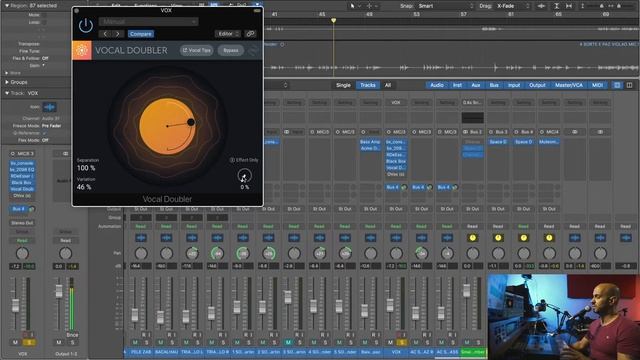Open the Vocal D... insert on the VOX mixer strip
The height and width of the screenshot is (360, 640).
pos(396,168)
